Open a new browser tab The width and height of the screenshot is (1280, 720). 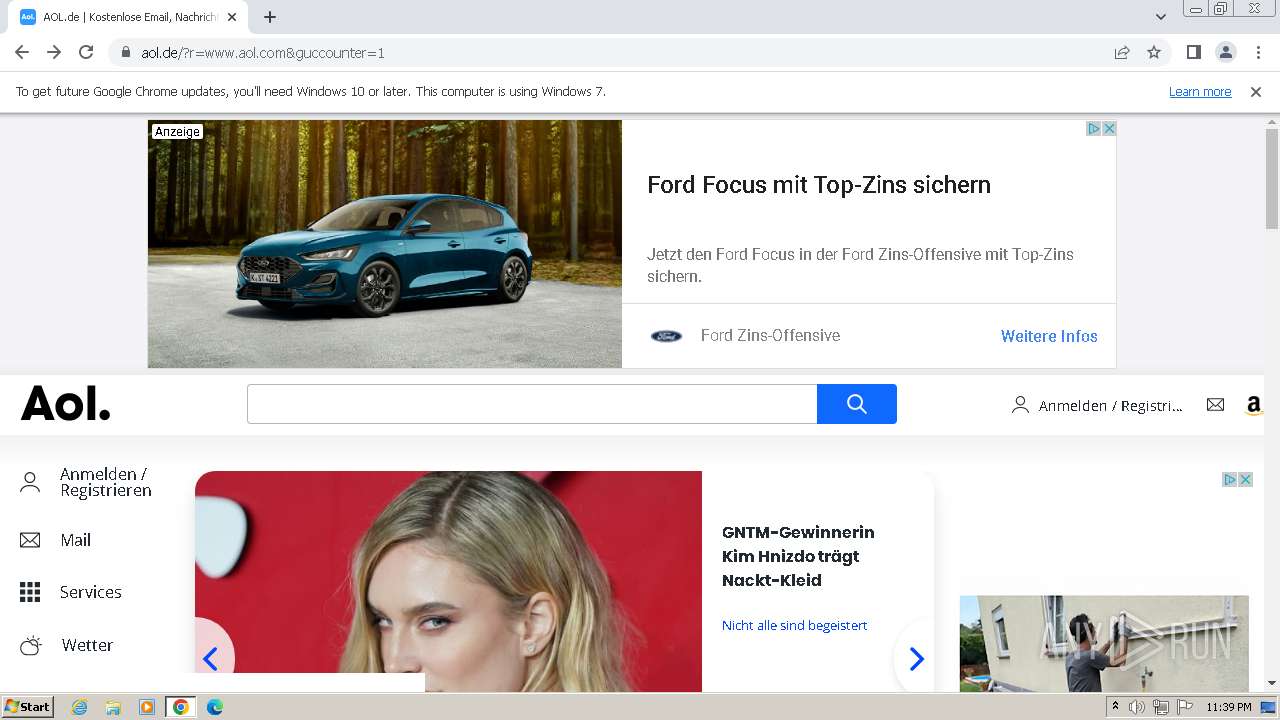(x=270, y=17)
